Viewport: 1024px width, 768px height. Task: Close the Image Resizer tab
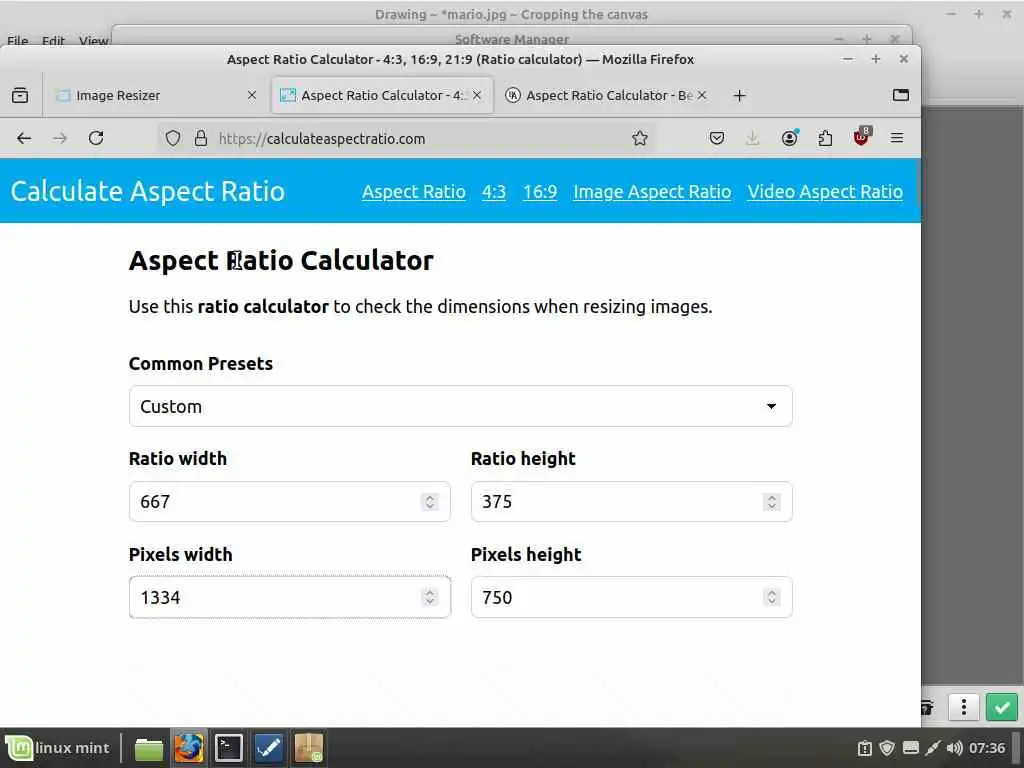[251, 95]
